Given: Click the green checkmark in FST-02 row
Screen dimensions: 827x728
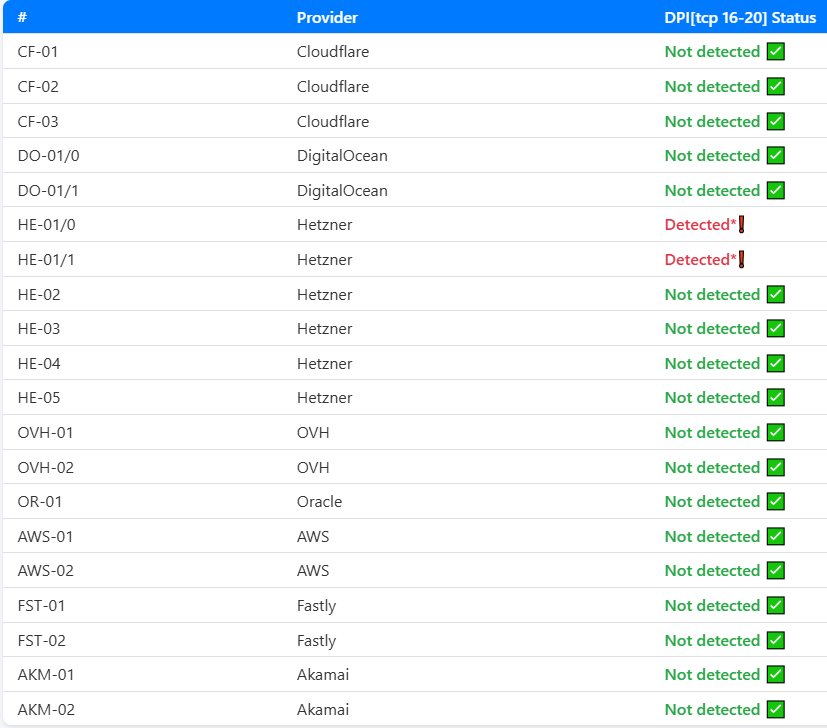Looking at the screenshot, I should pyautogui.click(x=775, y=640).
